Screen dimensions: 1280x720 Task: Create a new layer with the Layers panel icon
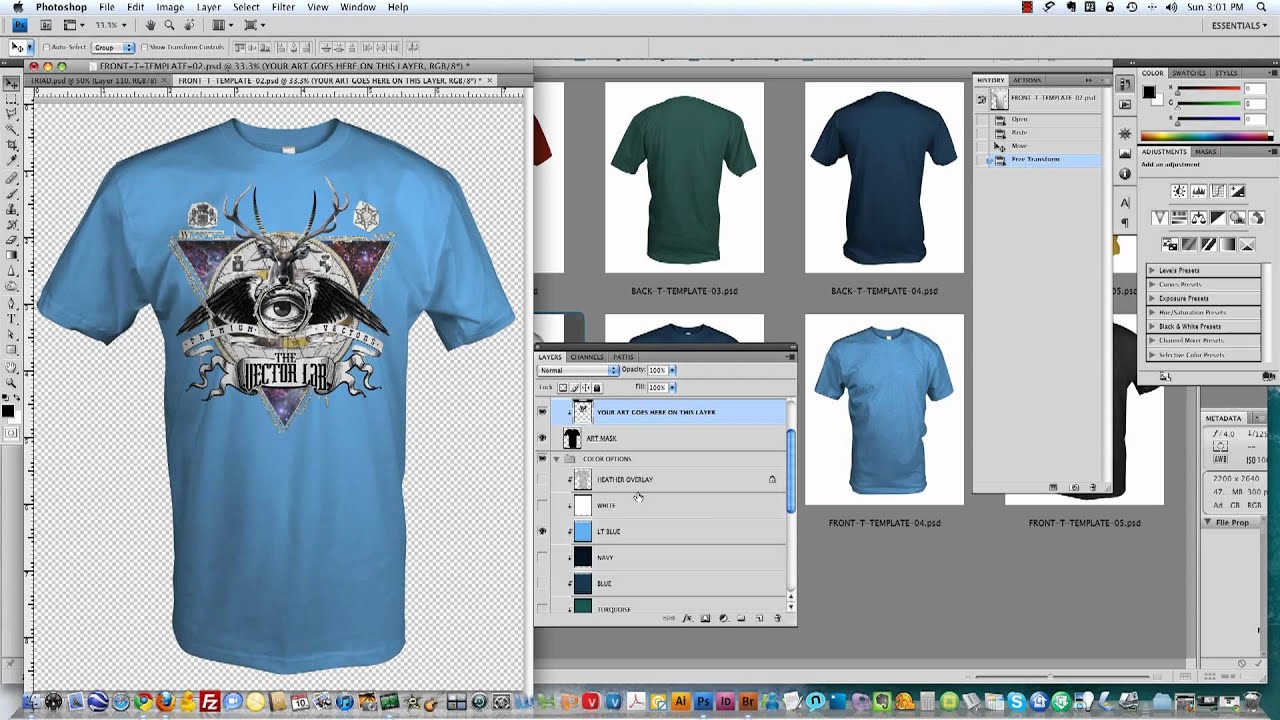point(759,619)
